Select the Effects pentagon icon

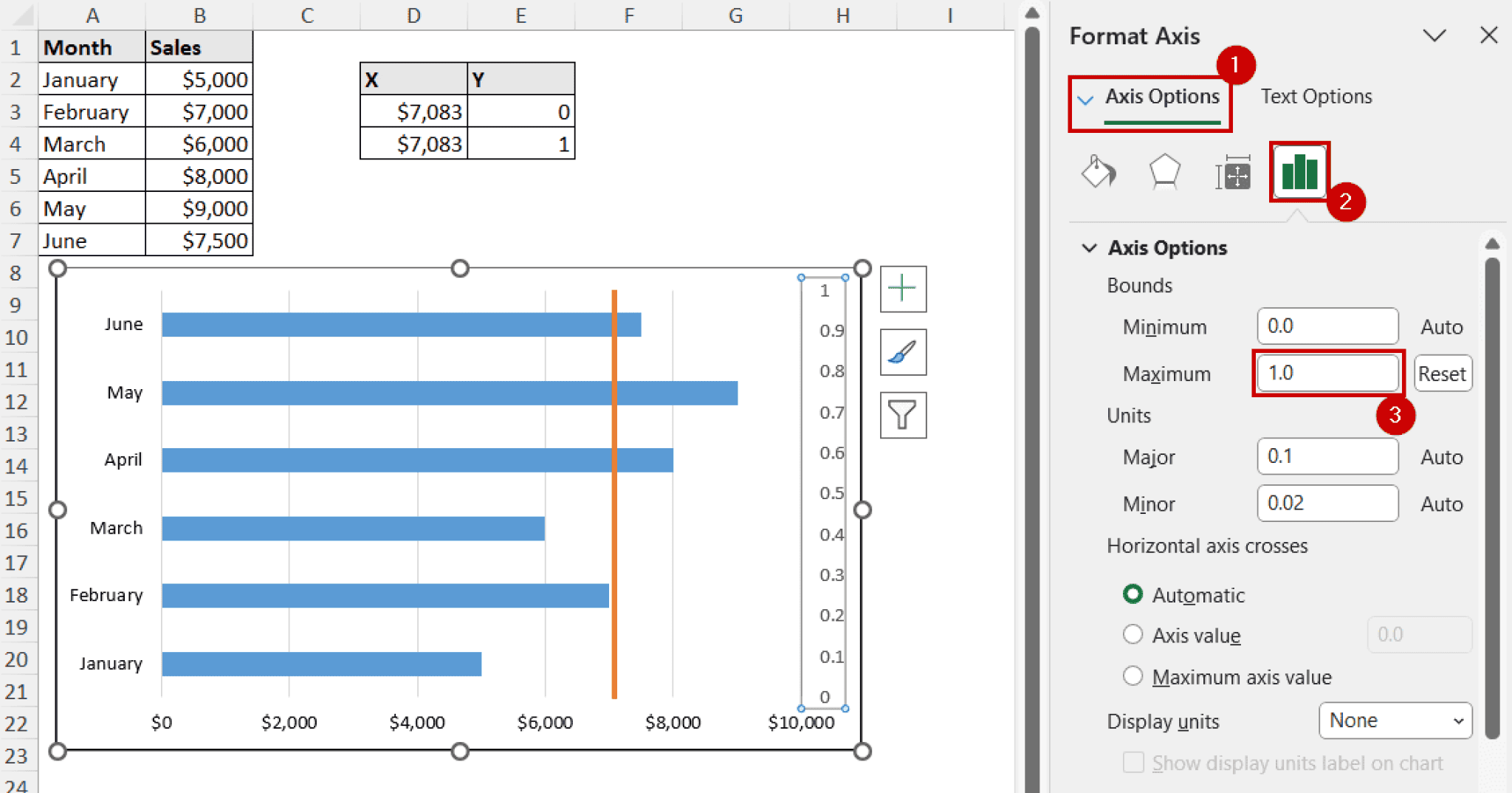(x=1164, y=172)
